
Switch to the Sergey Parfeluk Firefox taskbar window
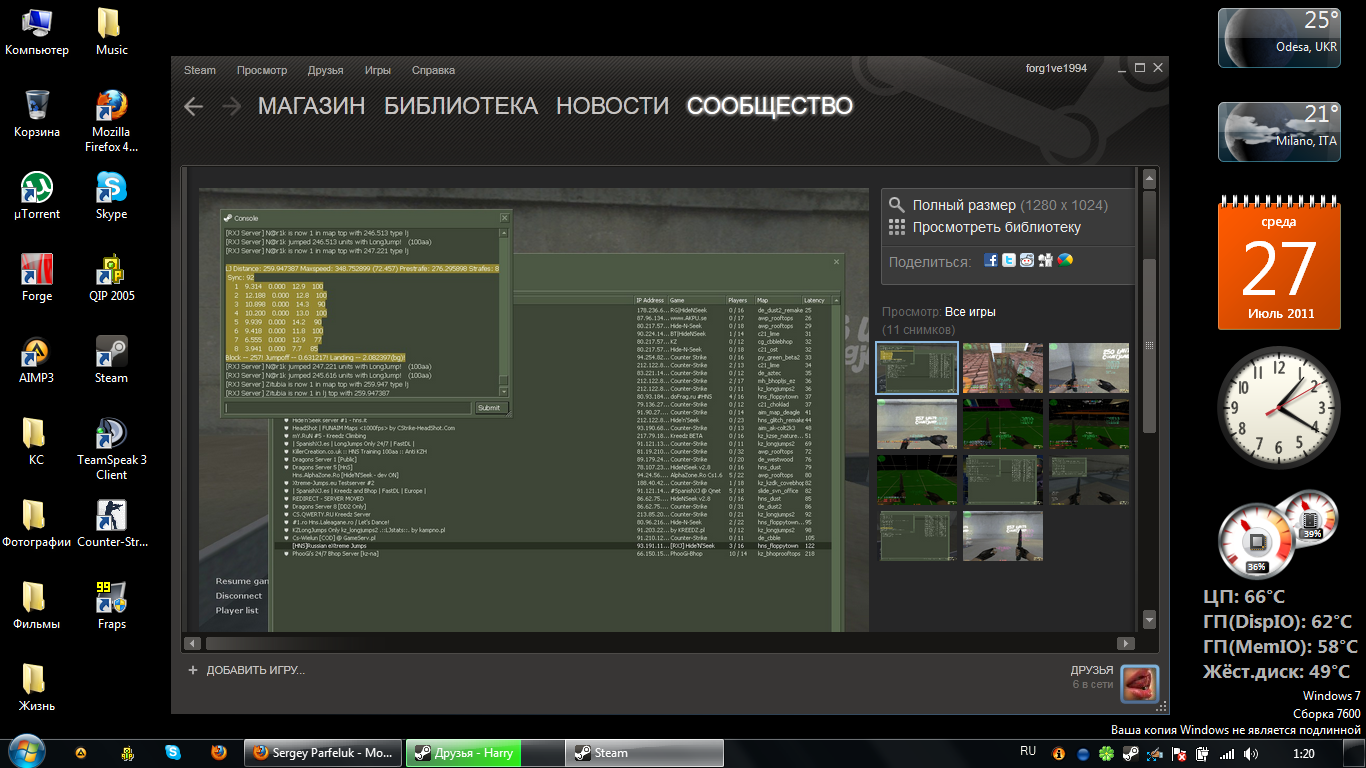[323, 753]
